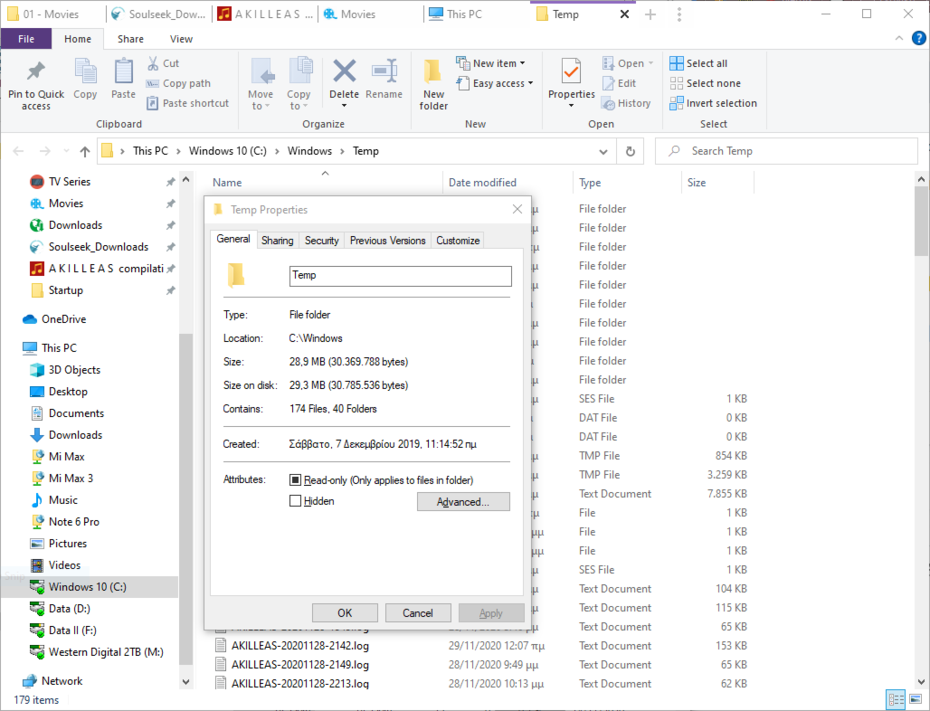
Task: Click the folder name field in Properties
Action: 400,276
